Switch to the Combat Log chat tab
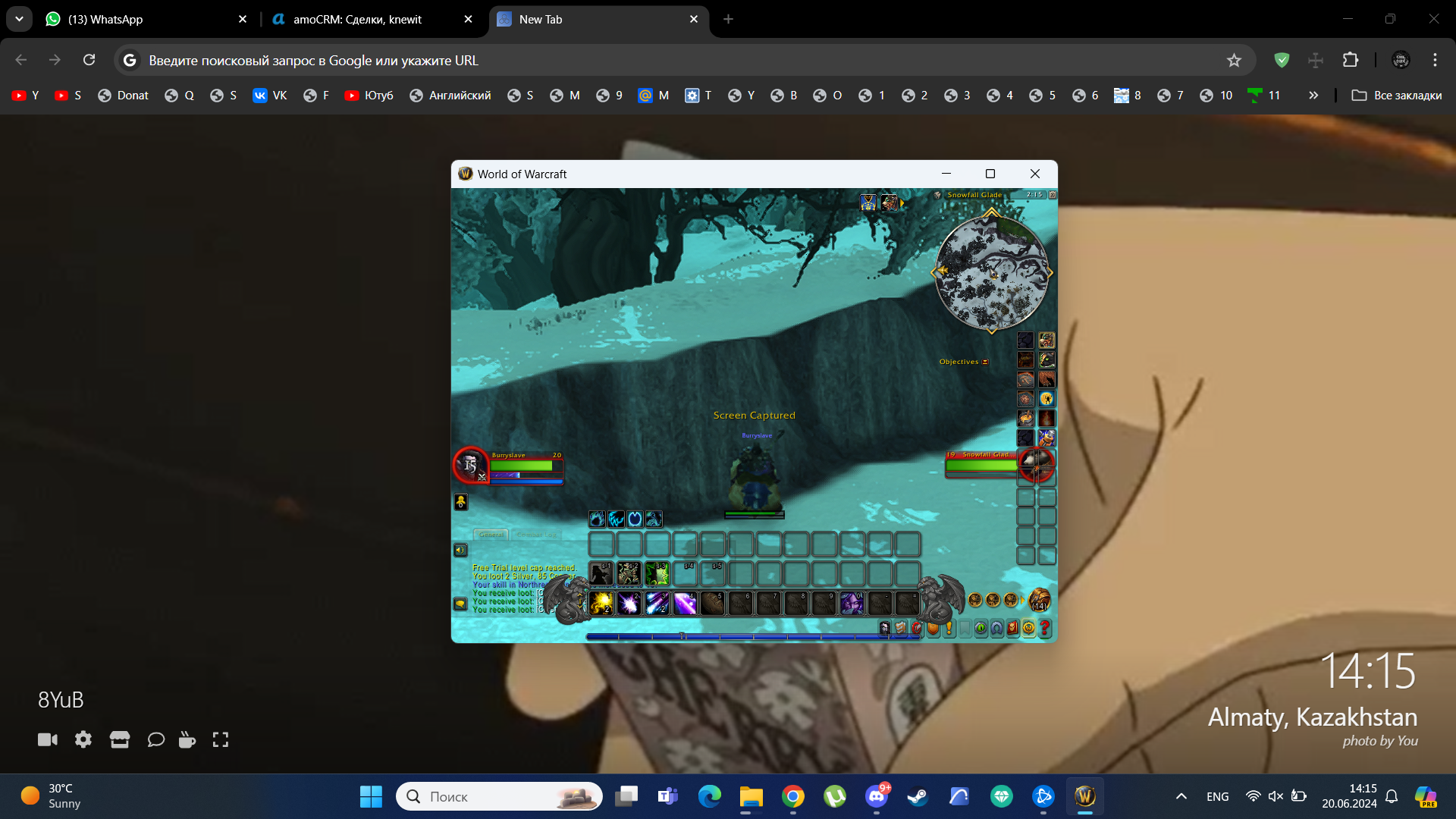This screenshot has height=819, width=1456. [x=536, y=535]
